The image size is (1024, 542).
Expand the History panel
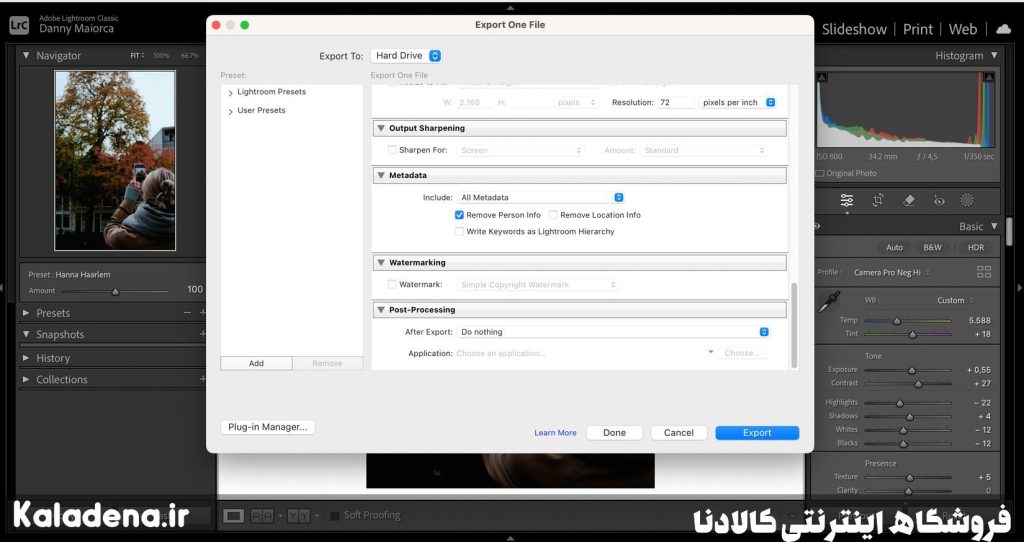click(26, 358)
